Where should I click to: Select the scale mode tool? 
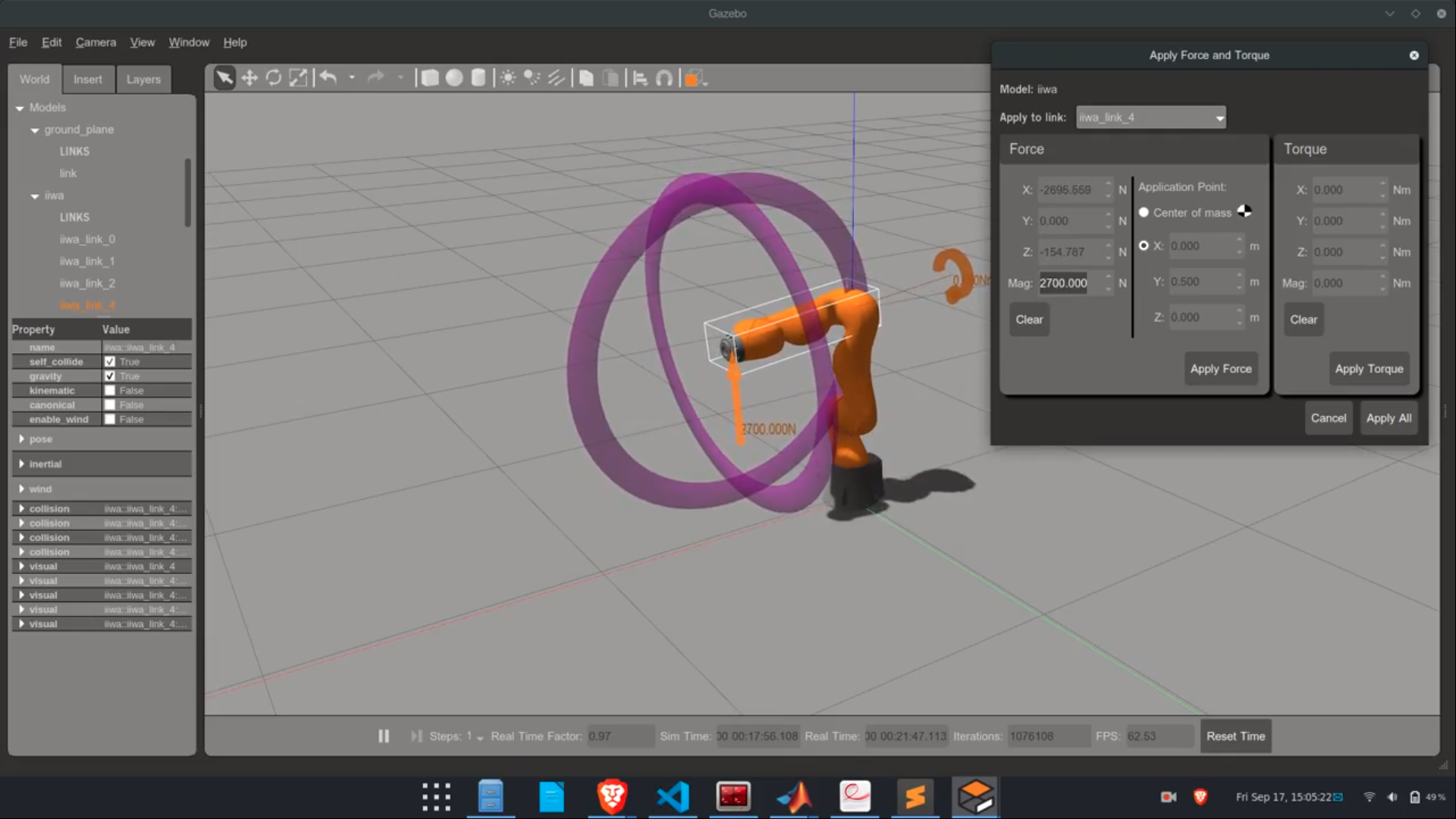pyautogui.click(x=298, y=78)
